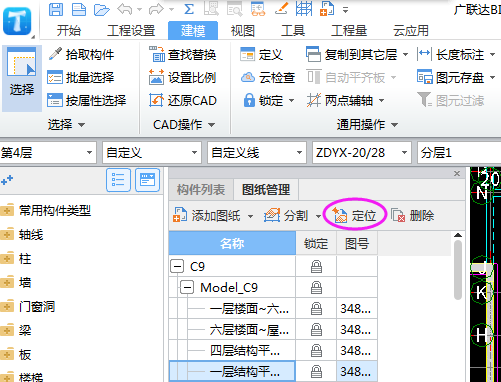Collapse the C9 drawing node

177,266
